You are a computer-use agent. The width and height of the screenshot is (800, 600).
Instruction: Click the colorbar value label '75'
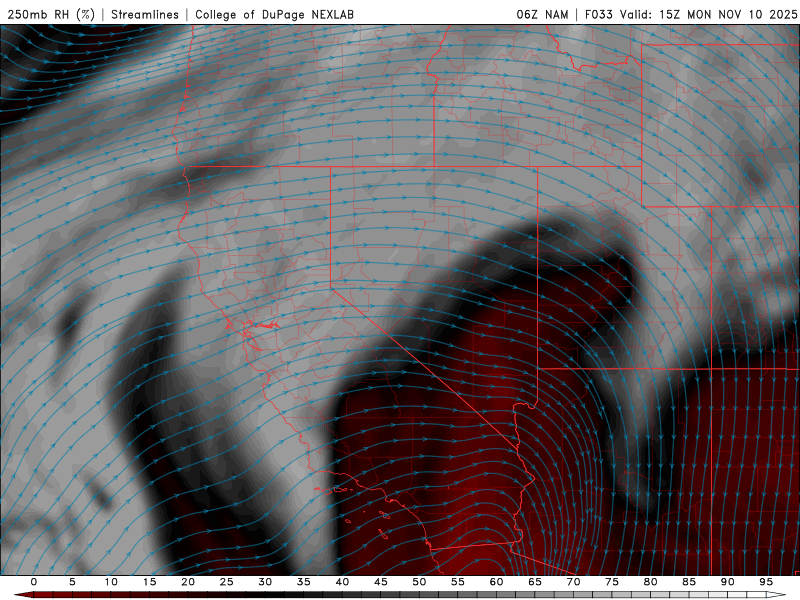[x=612, y=582]
